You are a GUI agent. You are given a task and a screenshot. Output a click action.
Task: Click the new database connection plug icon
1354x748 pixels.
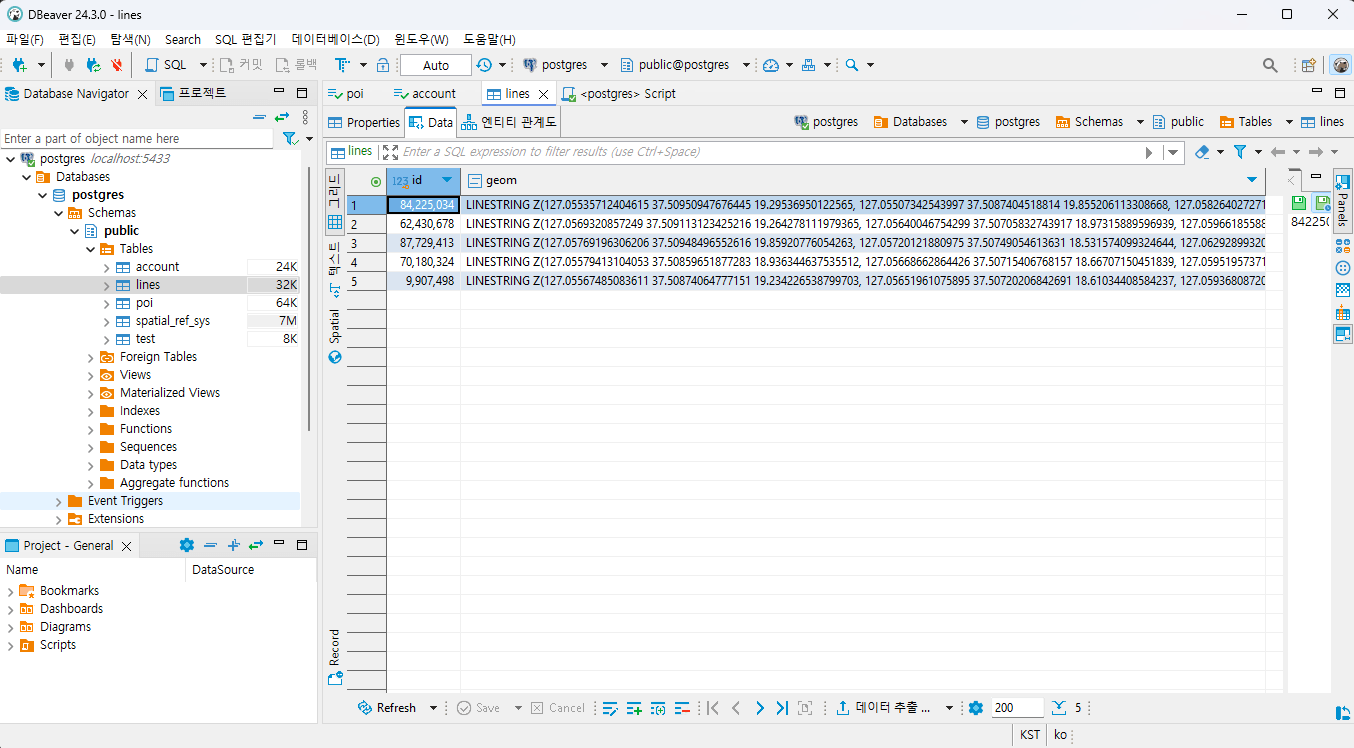[x=19, y=65]
